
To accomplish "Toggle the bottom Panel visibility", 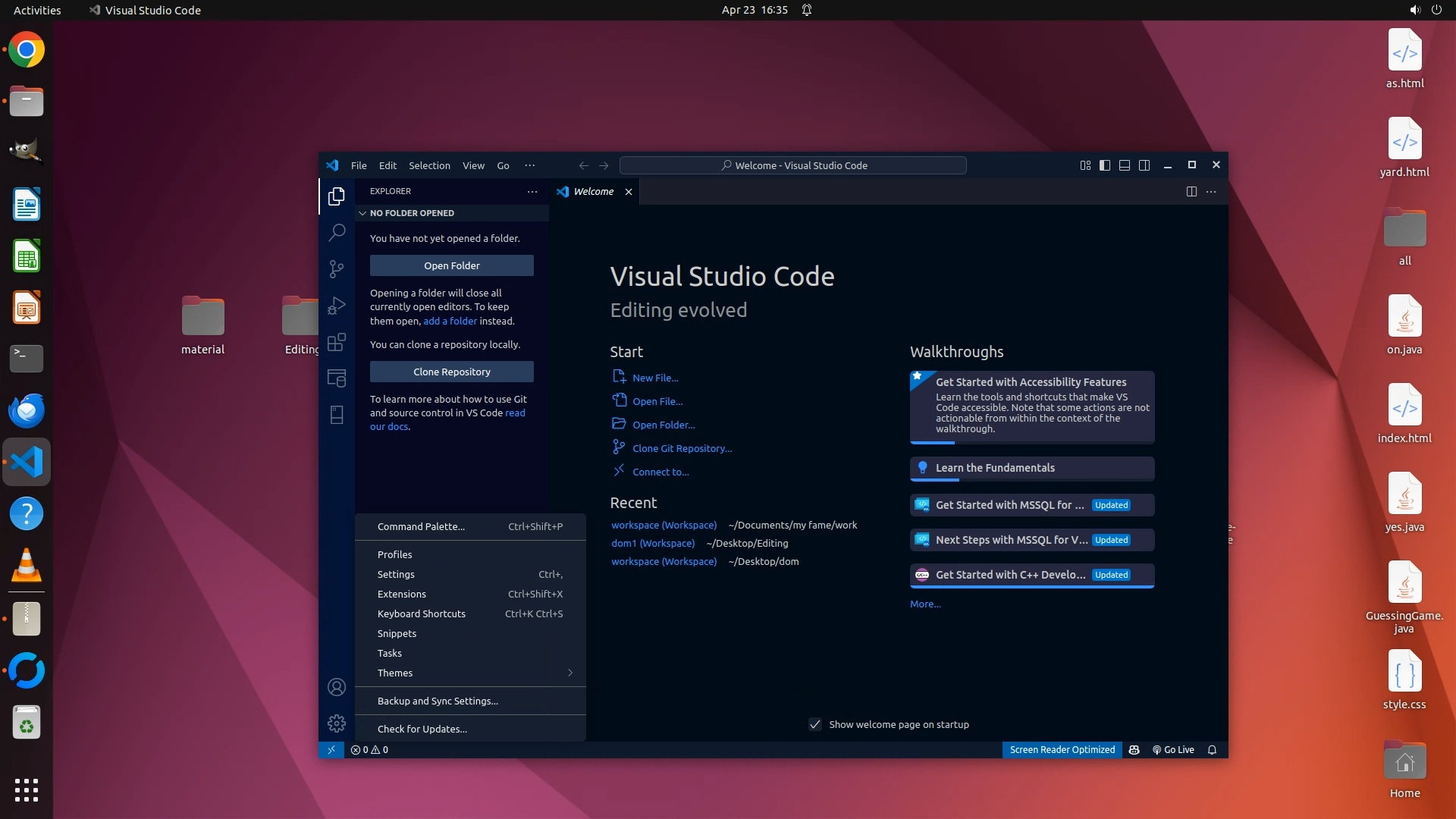I will pos(1125,165).
